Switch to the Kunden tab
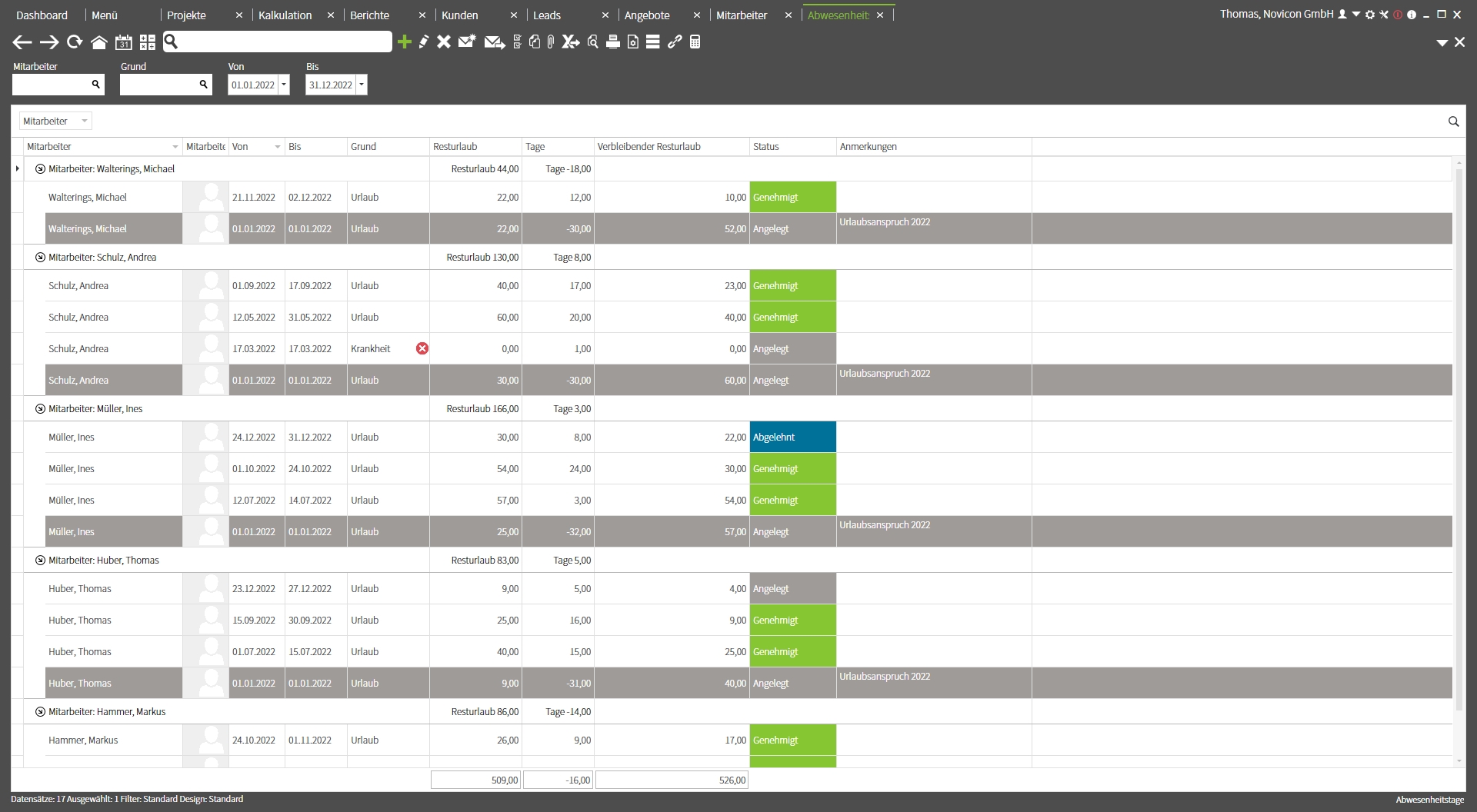 (x=460, y=15)
